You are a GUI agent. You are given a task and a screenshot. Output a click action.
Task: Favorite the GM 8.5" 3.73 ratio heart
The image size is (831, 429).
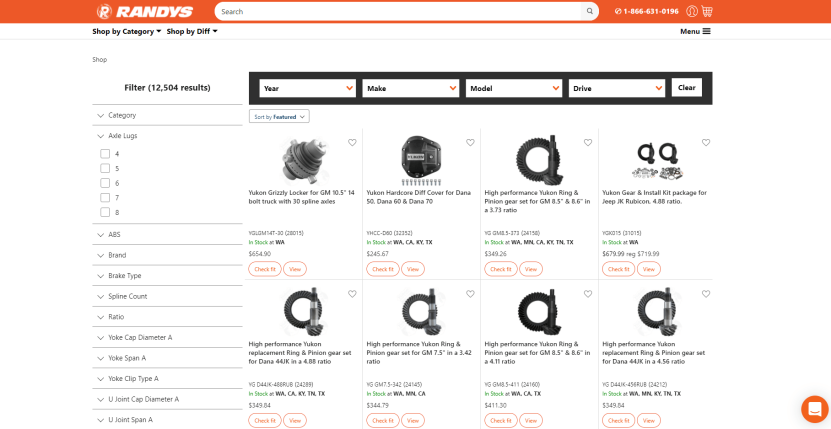click(x=588, y=143)
